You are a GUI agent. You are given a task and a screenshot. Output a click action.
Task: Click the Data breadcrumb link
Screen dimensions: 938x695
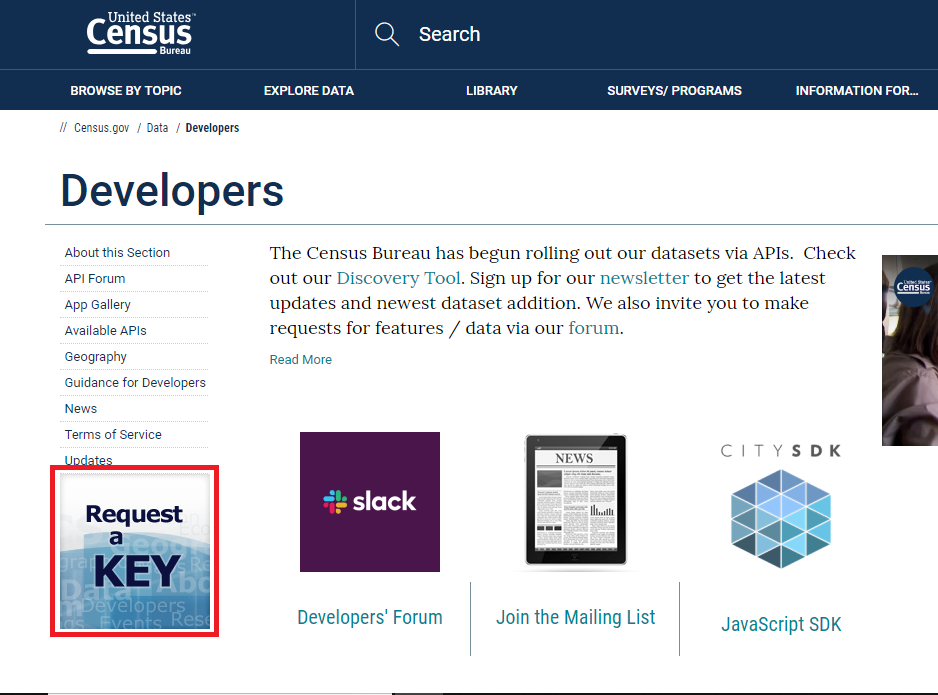point(156,127)
